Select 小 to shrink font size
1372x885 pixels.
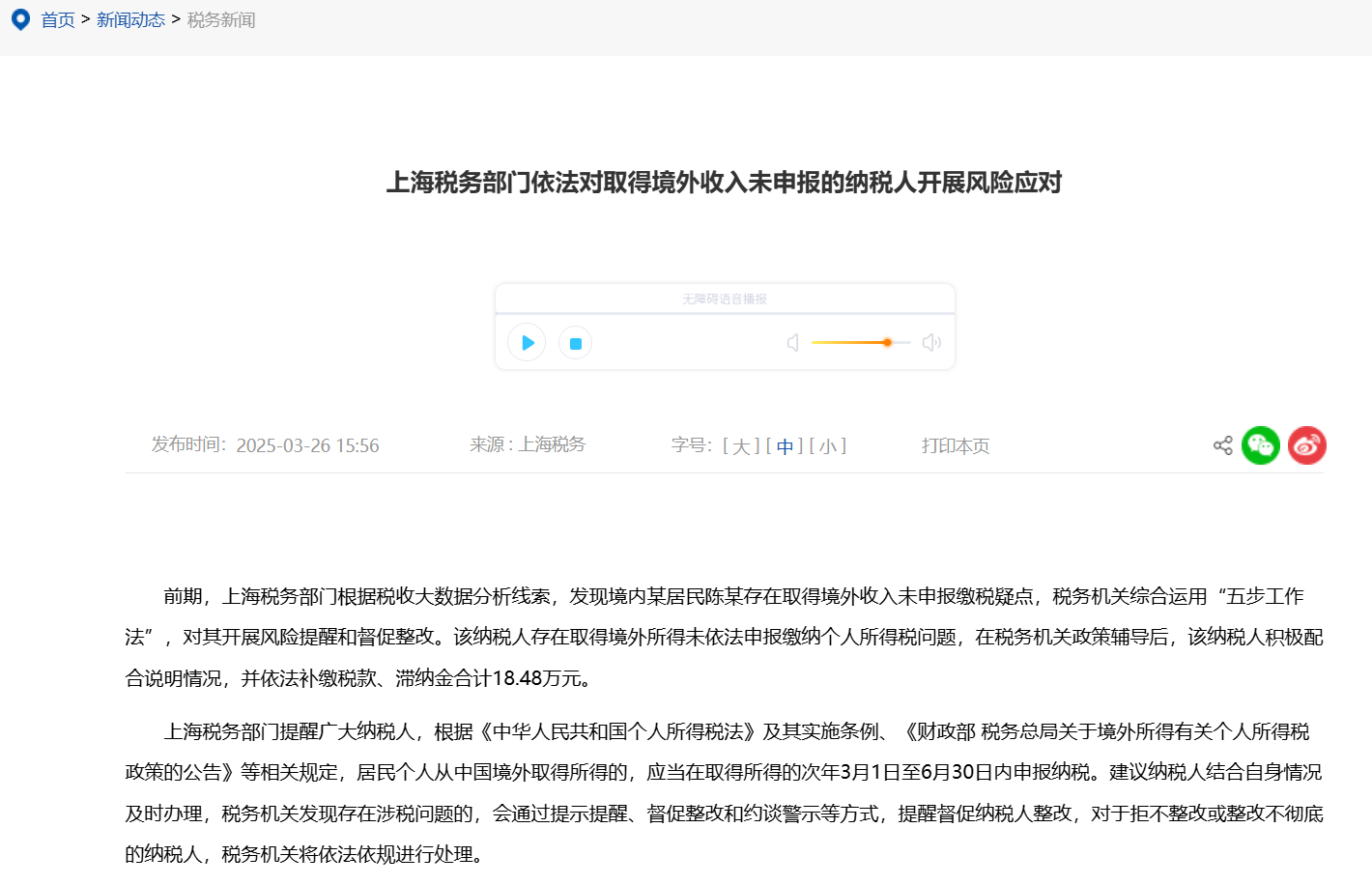829,445
